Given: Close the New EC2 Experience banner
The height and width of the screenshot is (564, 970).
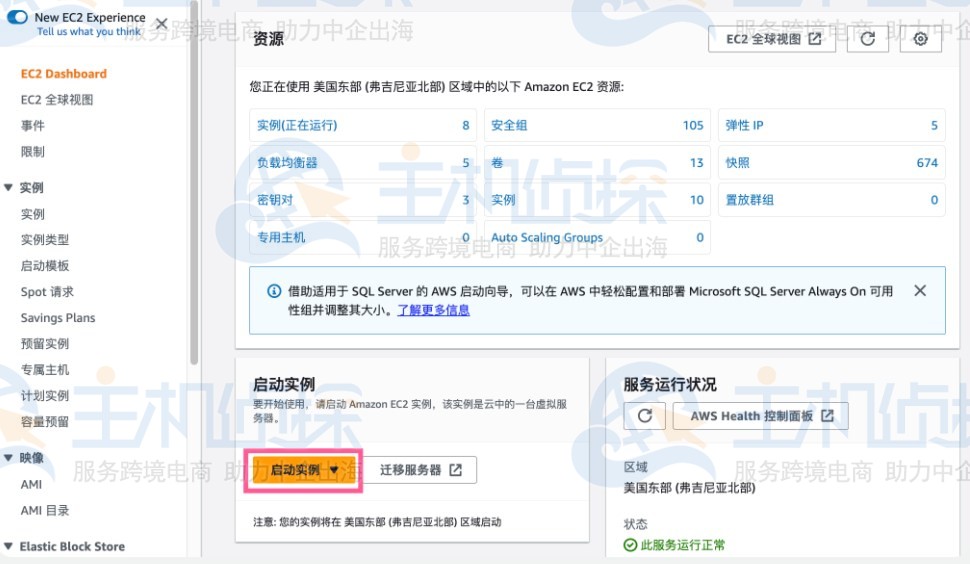Looking at the screenshot, I should 161,24.
